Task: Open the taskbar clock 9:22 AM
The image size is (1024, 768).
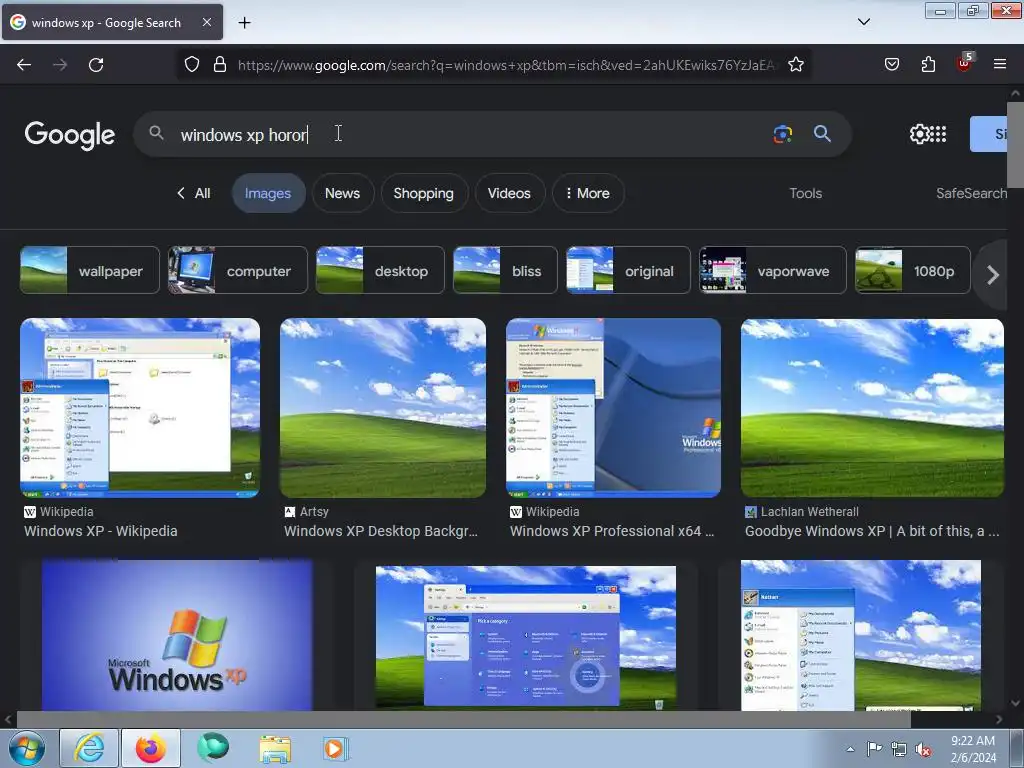Action: (x=973, y=749)
